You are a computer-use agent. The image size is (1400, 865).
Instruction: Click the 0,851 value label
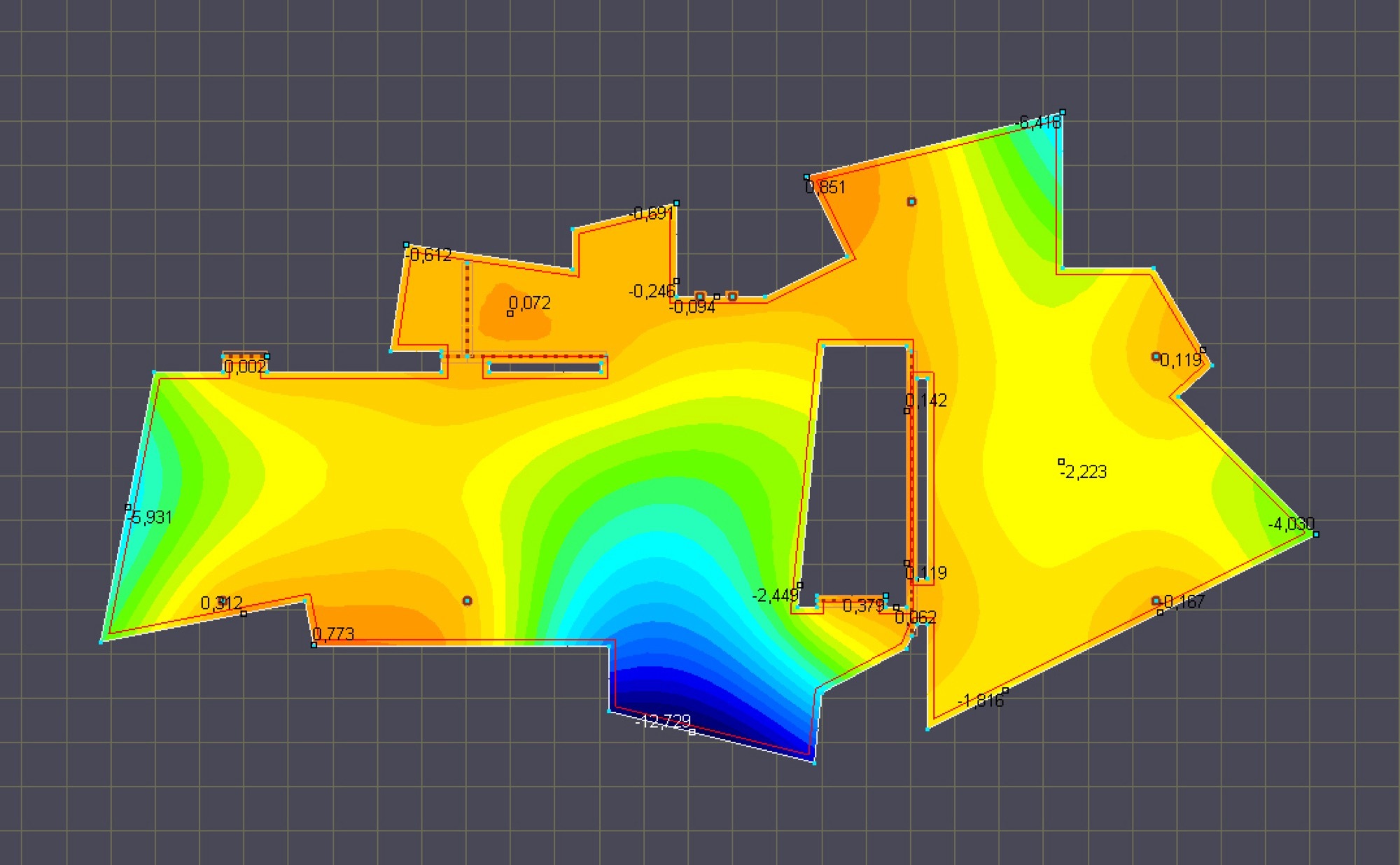point(826,188)
